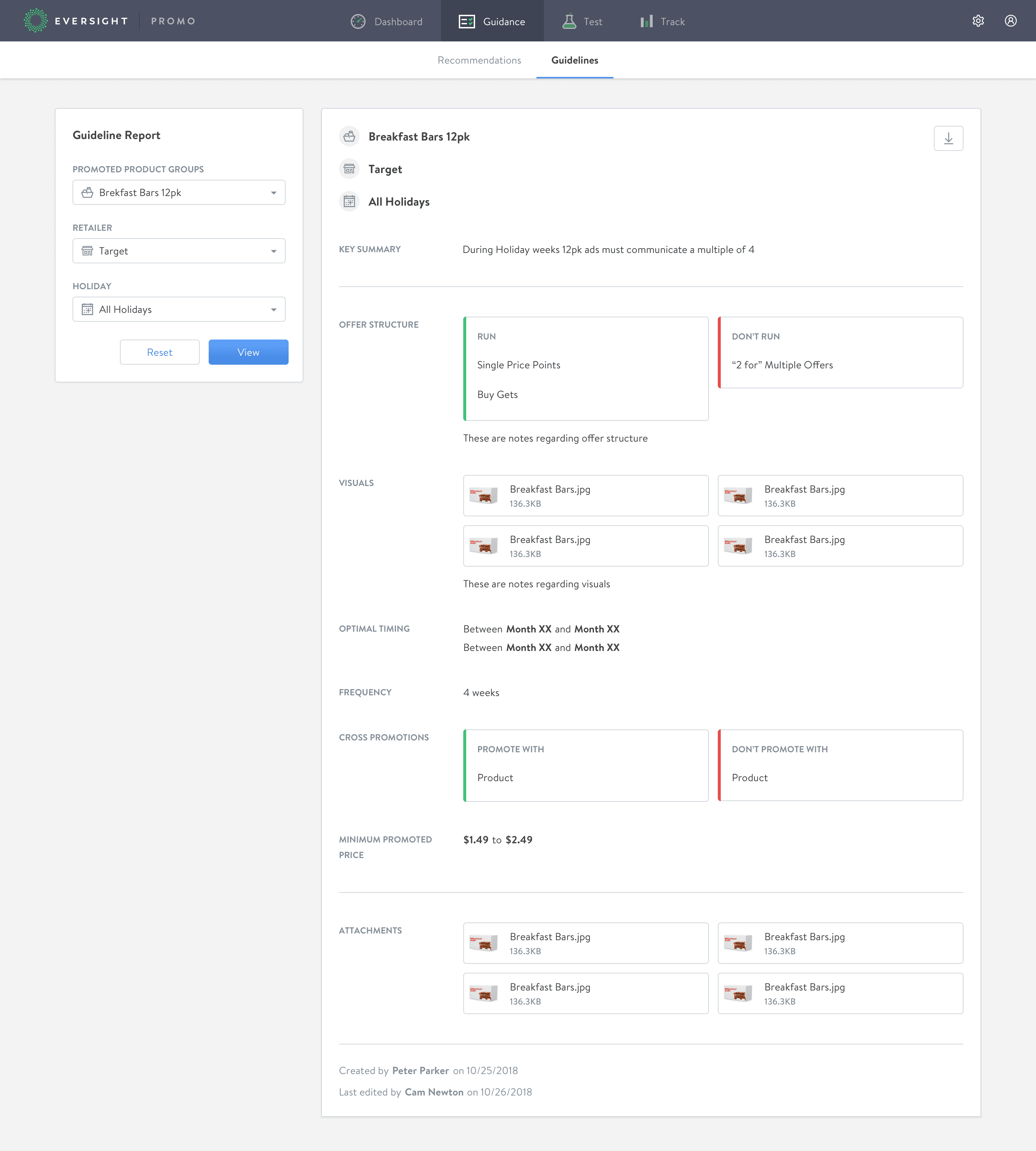Open the user account profile icon
The width and height of the screenshot is (1036, 1151).
1010,21
